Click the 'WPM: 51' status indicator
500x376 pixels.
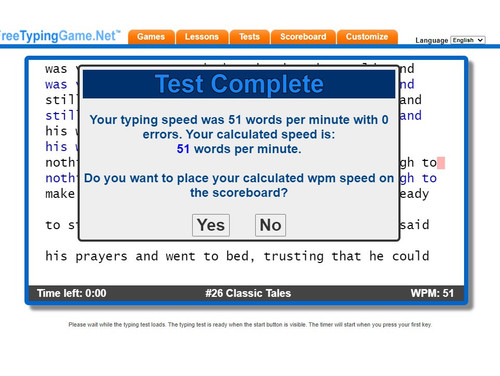pos(432,293)
